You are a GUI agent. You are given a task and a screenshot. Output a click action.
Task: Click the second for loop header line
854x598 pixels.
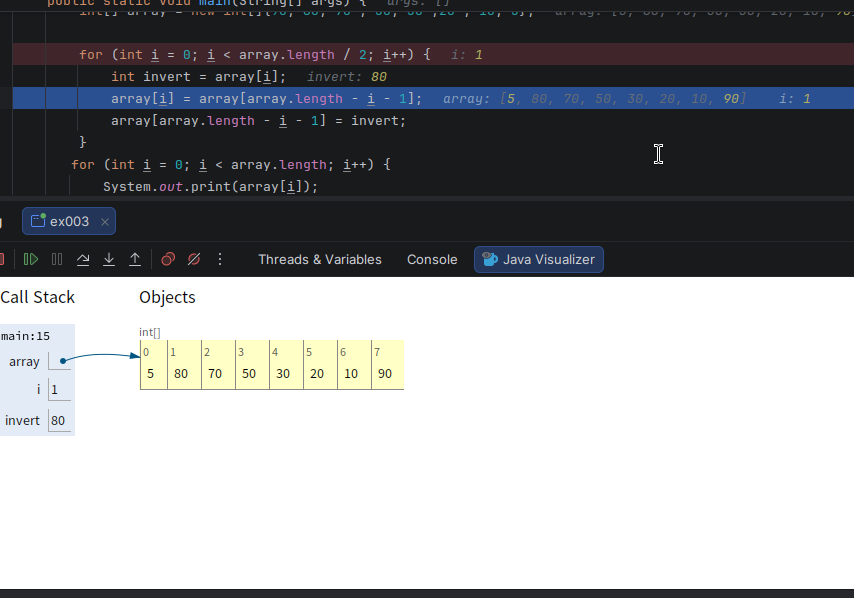231,164
